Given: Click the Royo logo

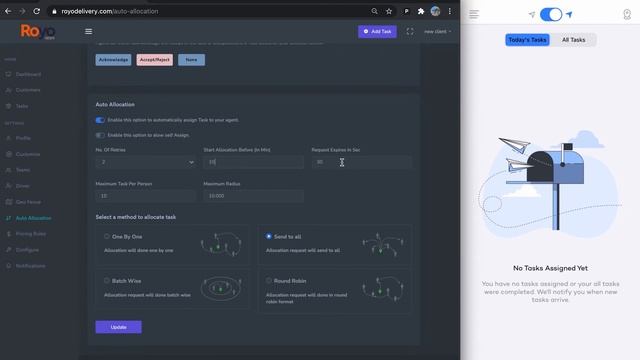Looking at the screenshot, I should coord(38,31).
